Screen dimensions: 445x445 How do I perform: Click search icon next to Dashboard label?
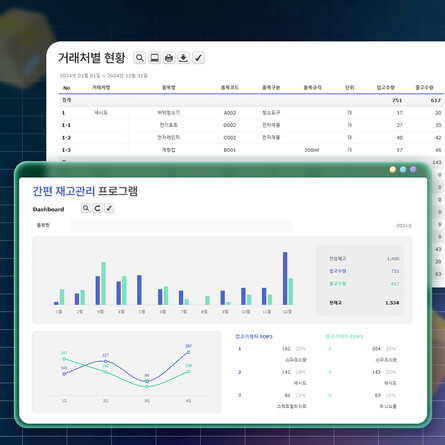(x=86, y=208)
